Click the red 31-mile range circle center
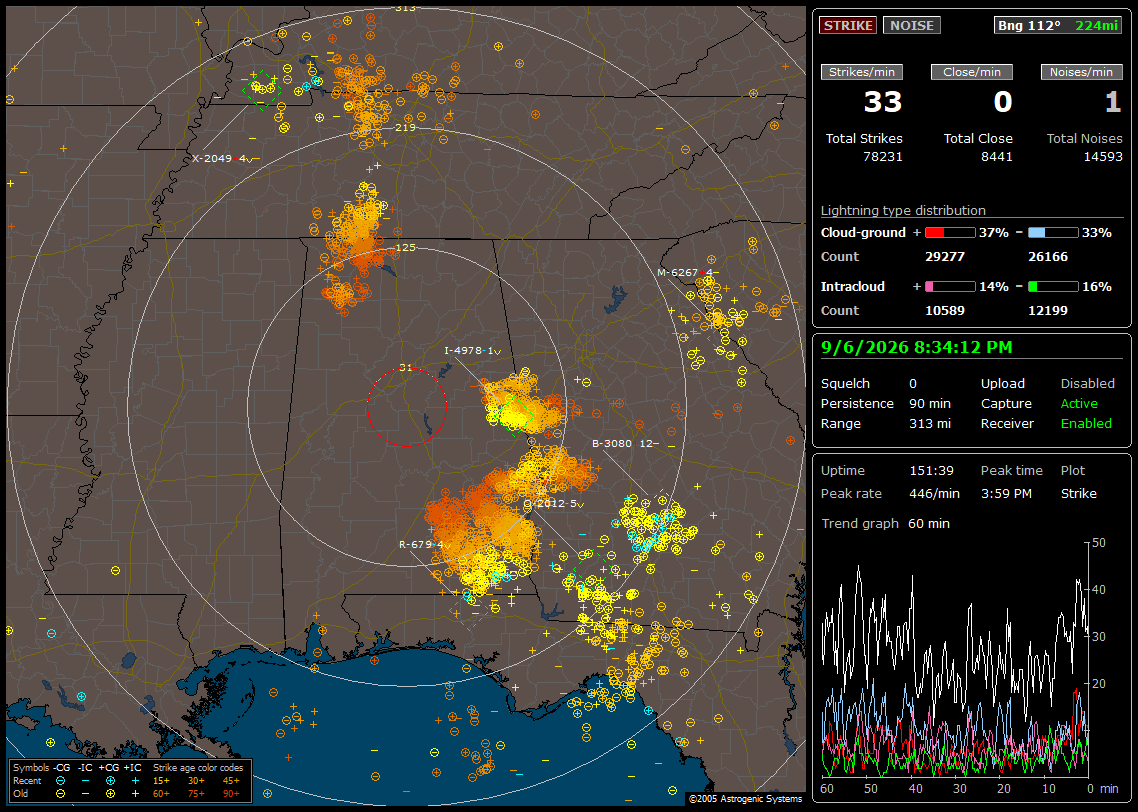 tap(406, 407)
